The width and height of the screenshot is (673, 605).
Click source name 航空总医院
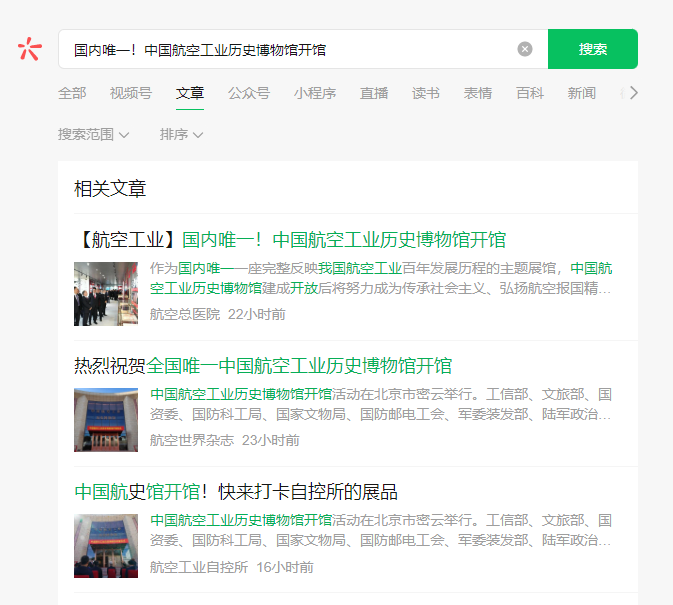(x=185, y=315)
